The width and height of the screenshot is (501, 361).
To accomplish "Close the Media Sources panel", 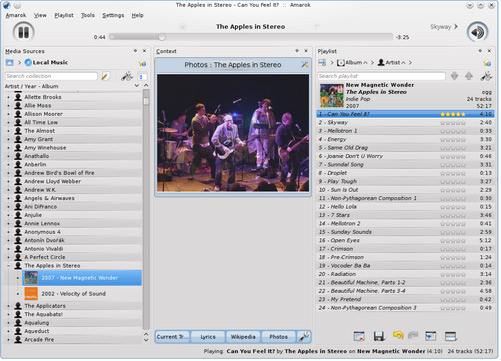I will (144, 51).
